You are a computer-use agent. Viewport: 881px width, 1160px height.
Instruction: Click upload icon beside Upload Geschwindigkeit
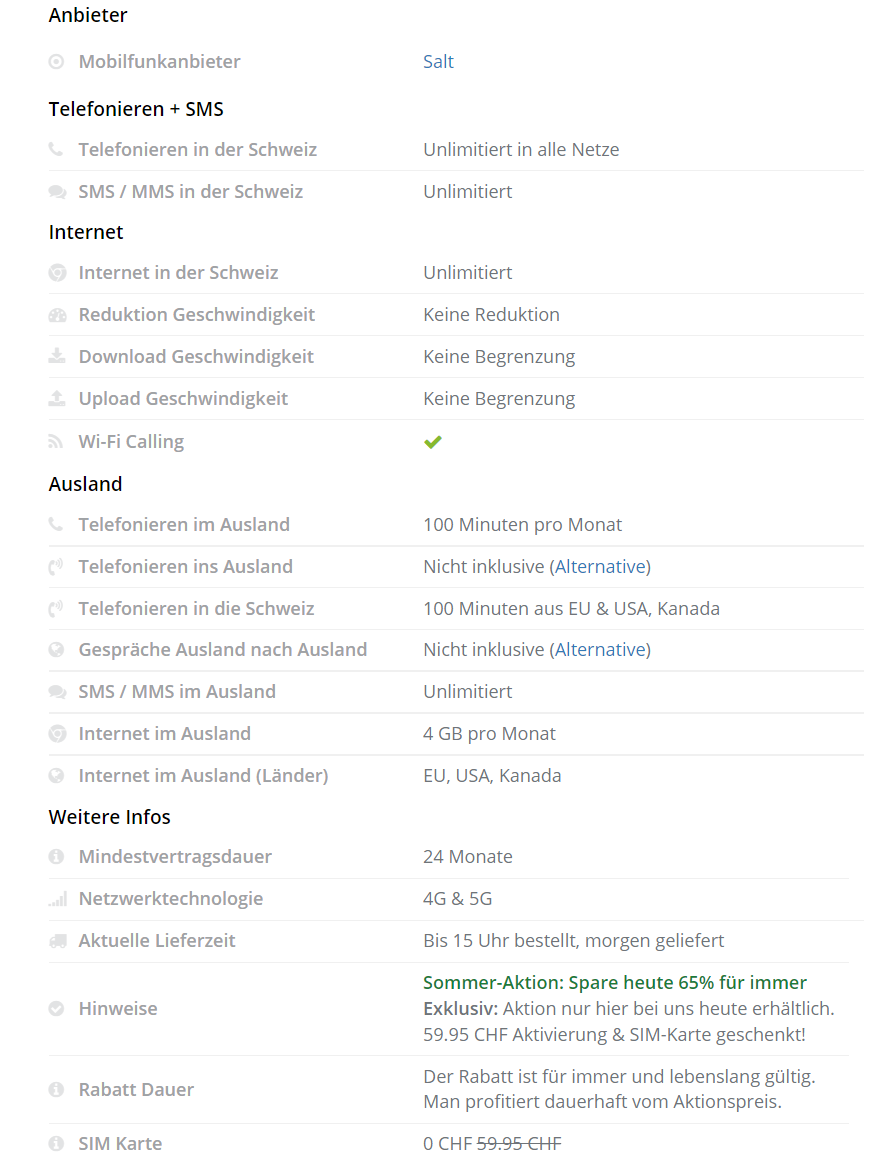(x=57, y=399)
